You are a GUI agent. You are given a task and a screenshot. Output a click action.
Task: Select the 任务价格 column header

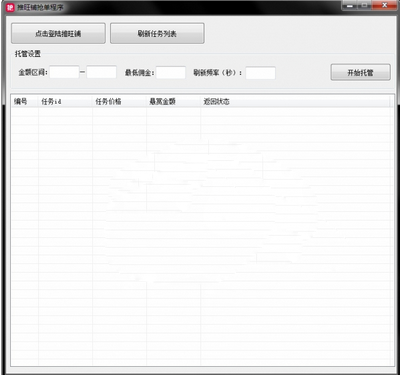click(119, 102)
